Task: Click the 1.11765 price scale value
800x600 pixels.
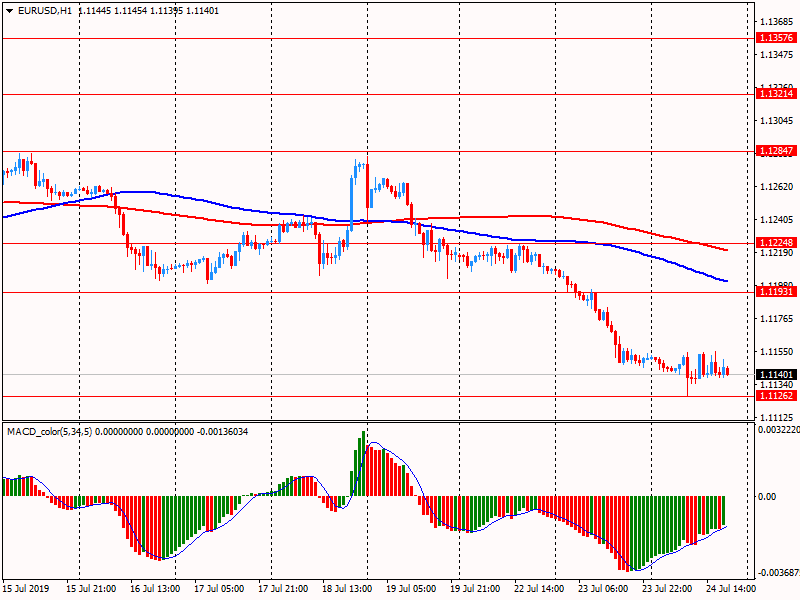Action: tap(777, 318)
